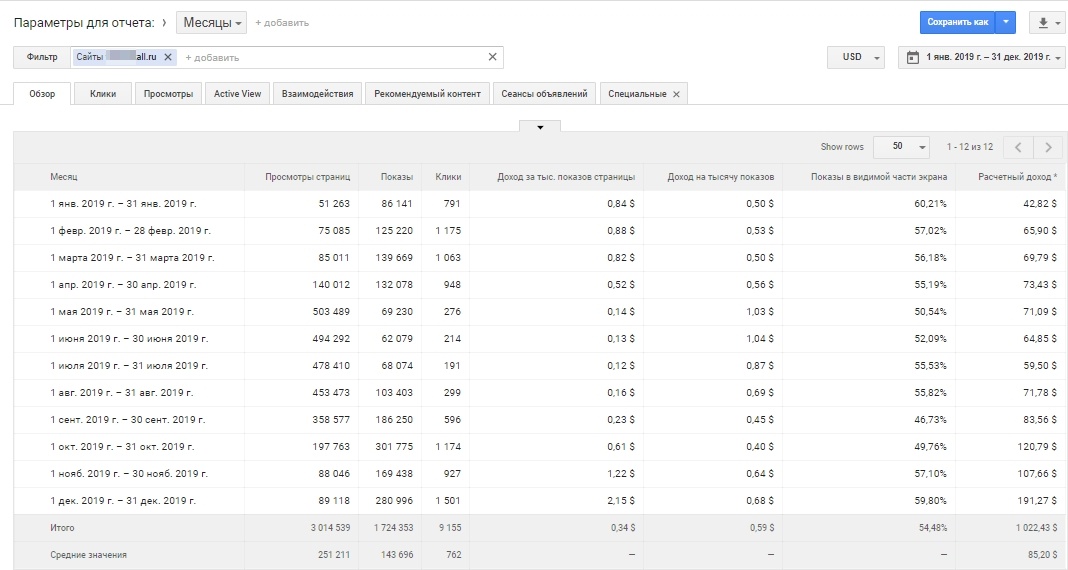This screenshot has width=1068, height=570.
Task: Change the Show rows count dropdown
Action: tap(901, 147)
